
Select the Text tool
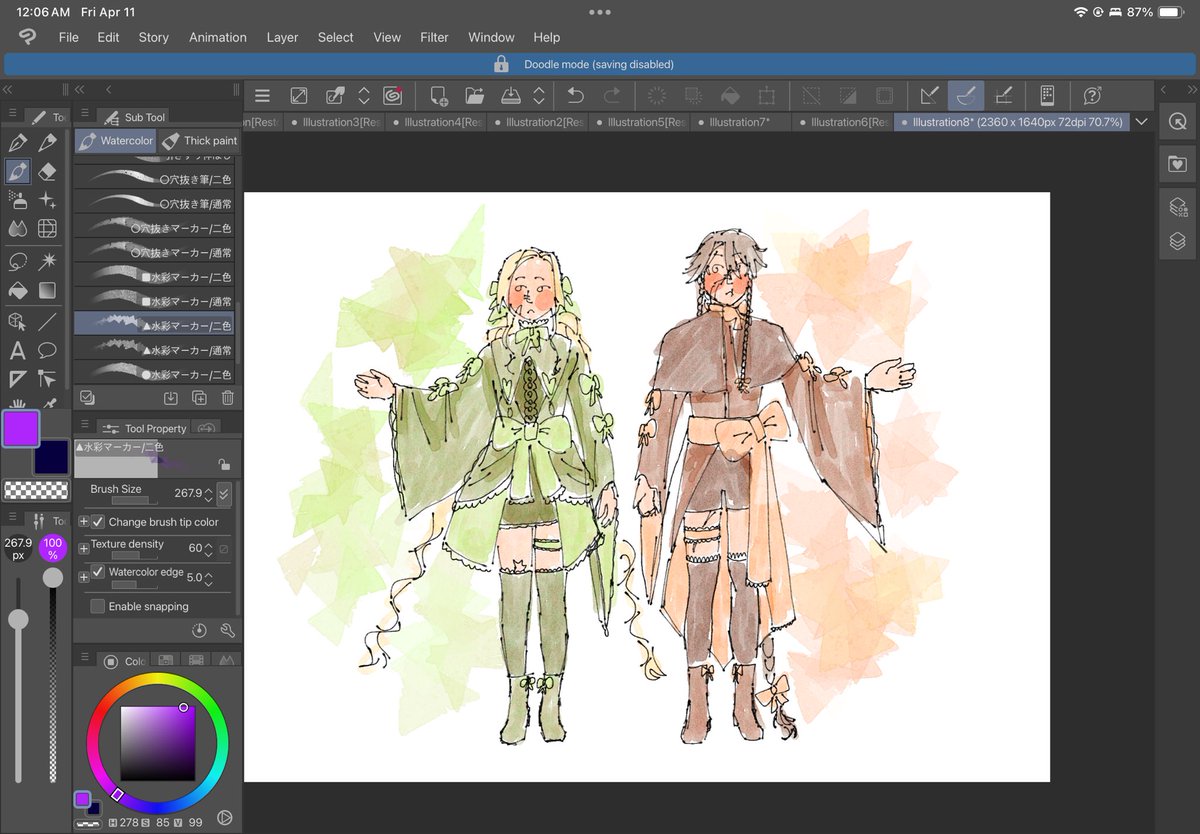tap(18, 350)
